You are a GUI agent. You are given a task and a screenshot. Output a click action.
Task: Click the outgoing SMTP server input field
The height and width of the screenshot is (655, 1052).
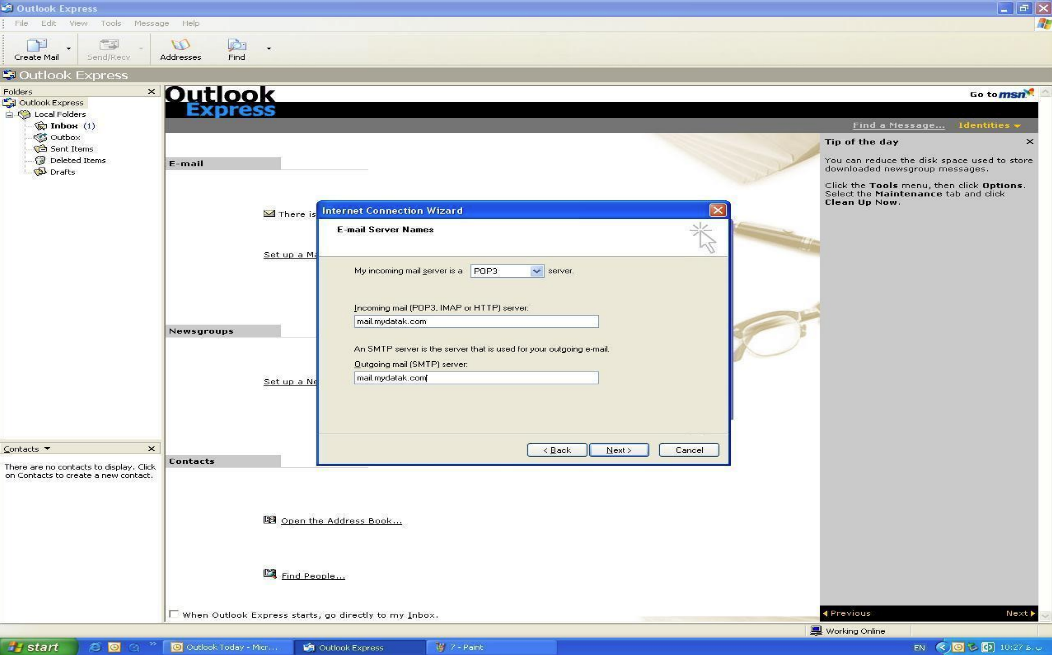(x=476, y=378)
